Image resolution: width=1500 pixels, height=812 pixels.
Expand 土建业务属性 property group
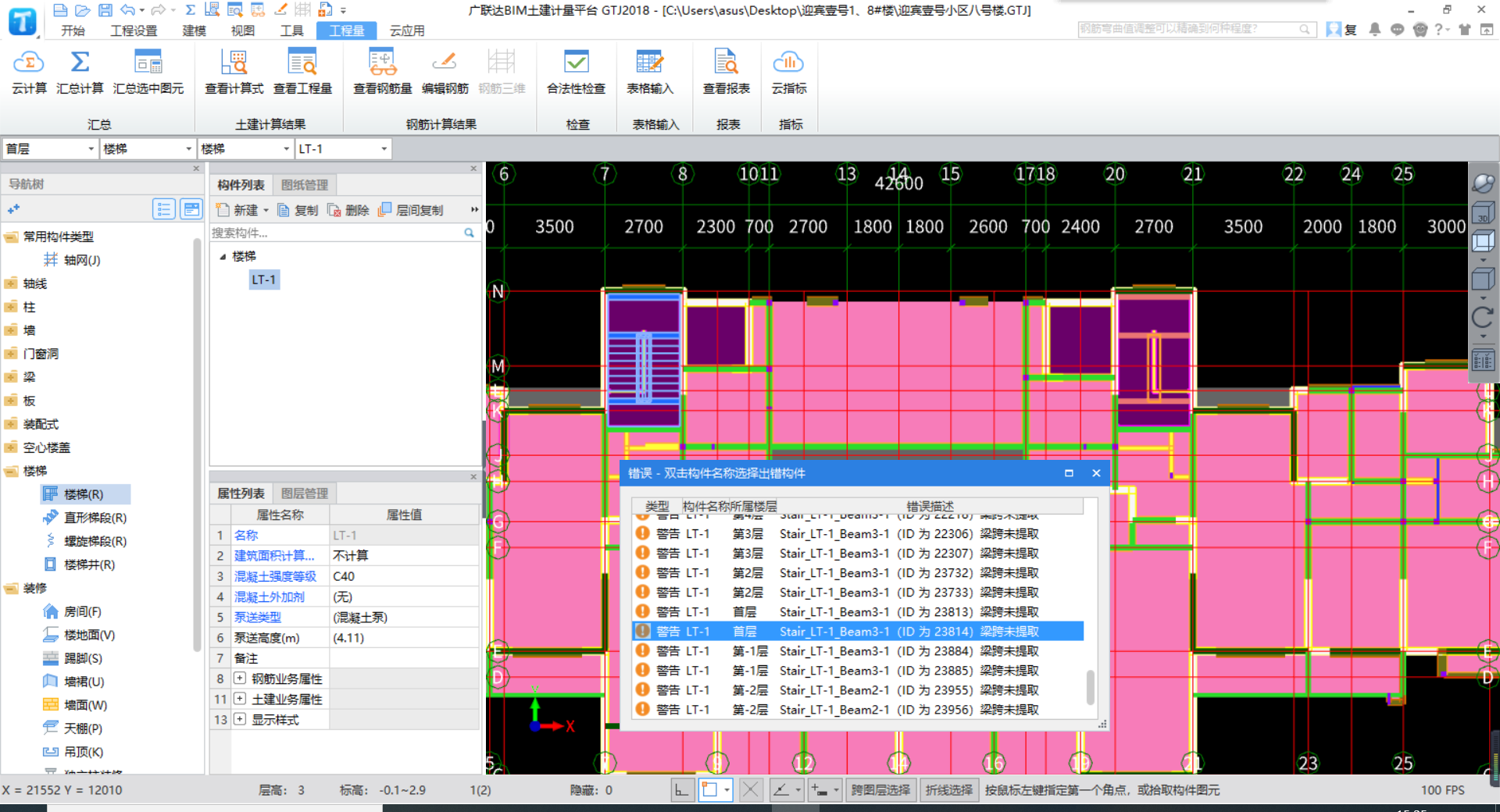240,699
